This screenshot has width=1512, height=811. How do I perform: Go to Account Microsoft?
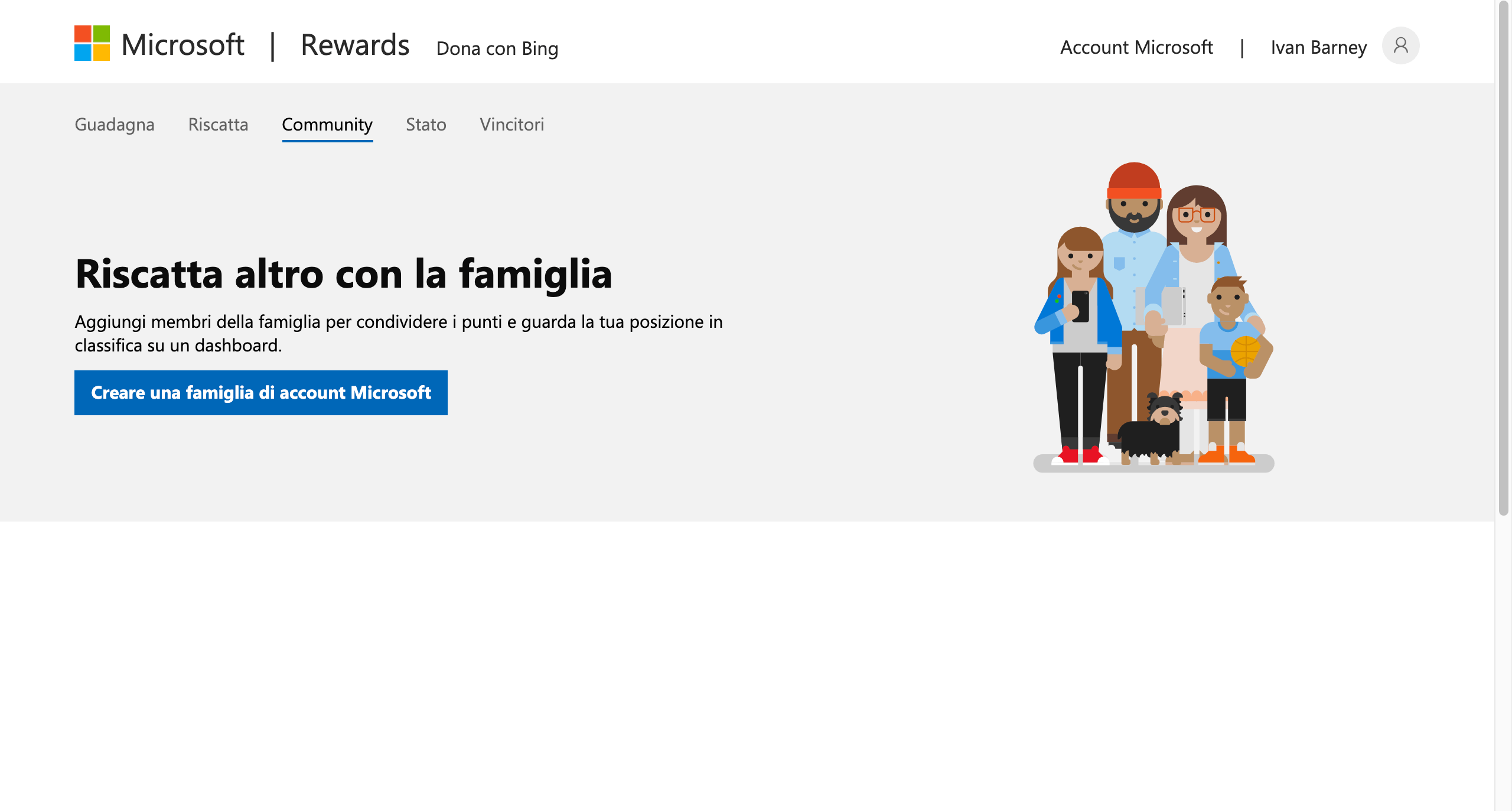pos(1136,47)
